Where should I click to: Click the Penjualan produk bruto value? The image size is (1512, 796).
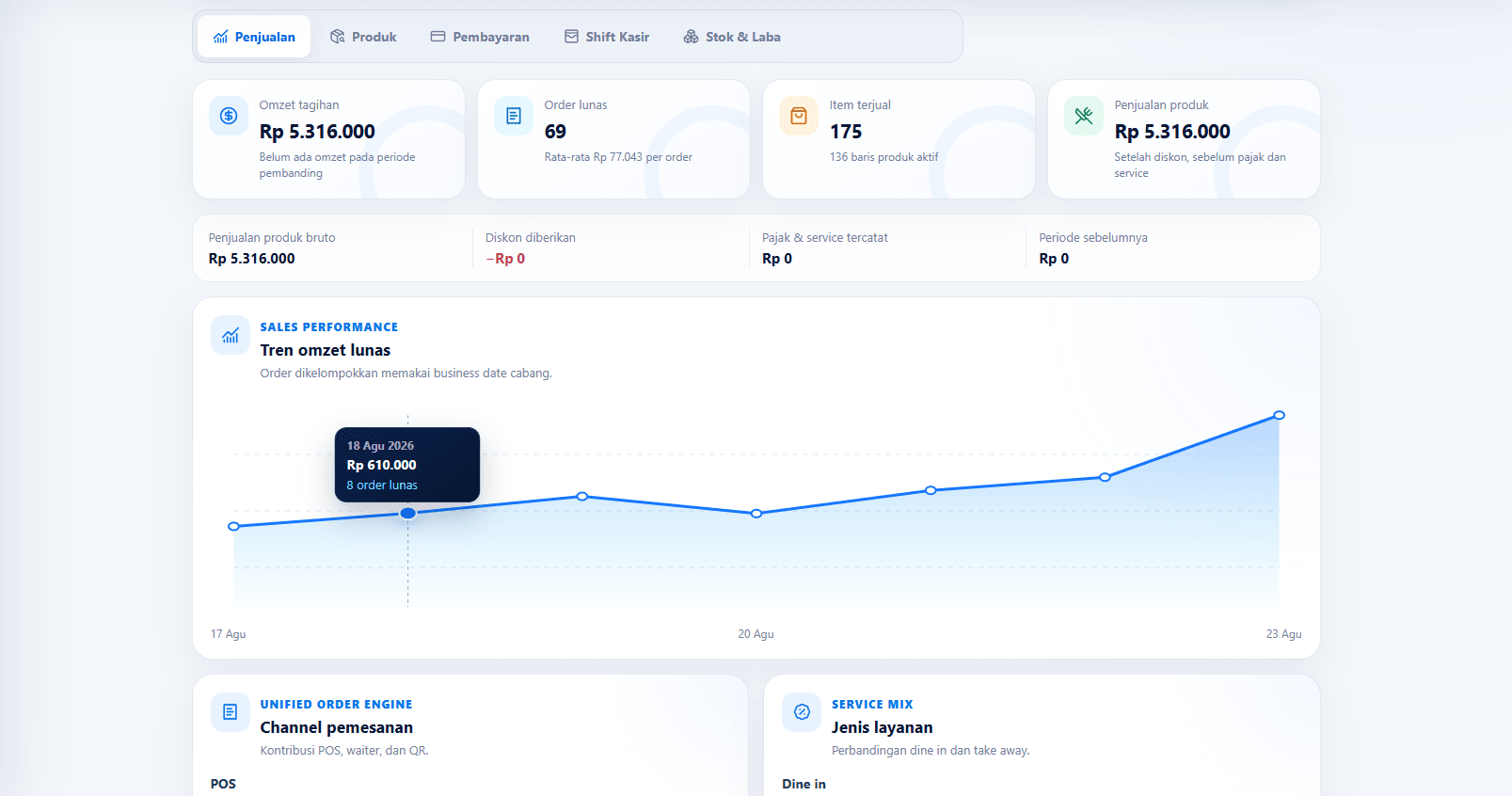[252, 259]
